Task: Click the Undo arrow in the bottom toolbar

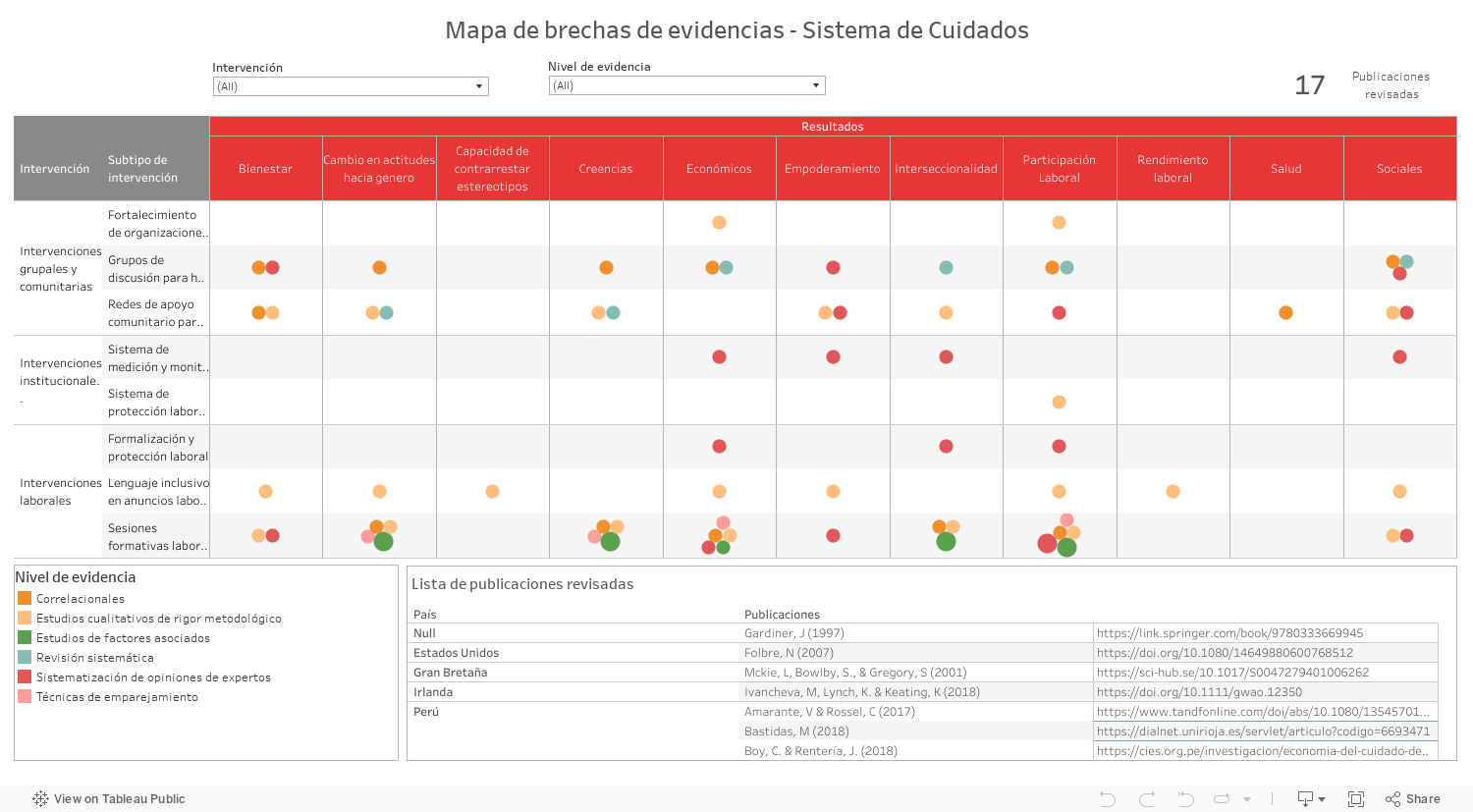Action: click(1108, 799)
